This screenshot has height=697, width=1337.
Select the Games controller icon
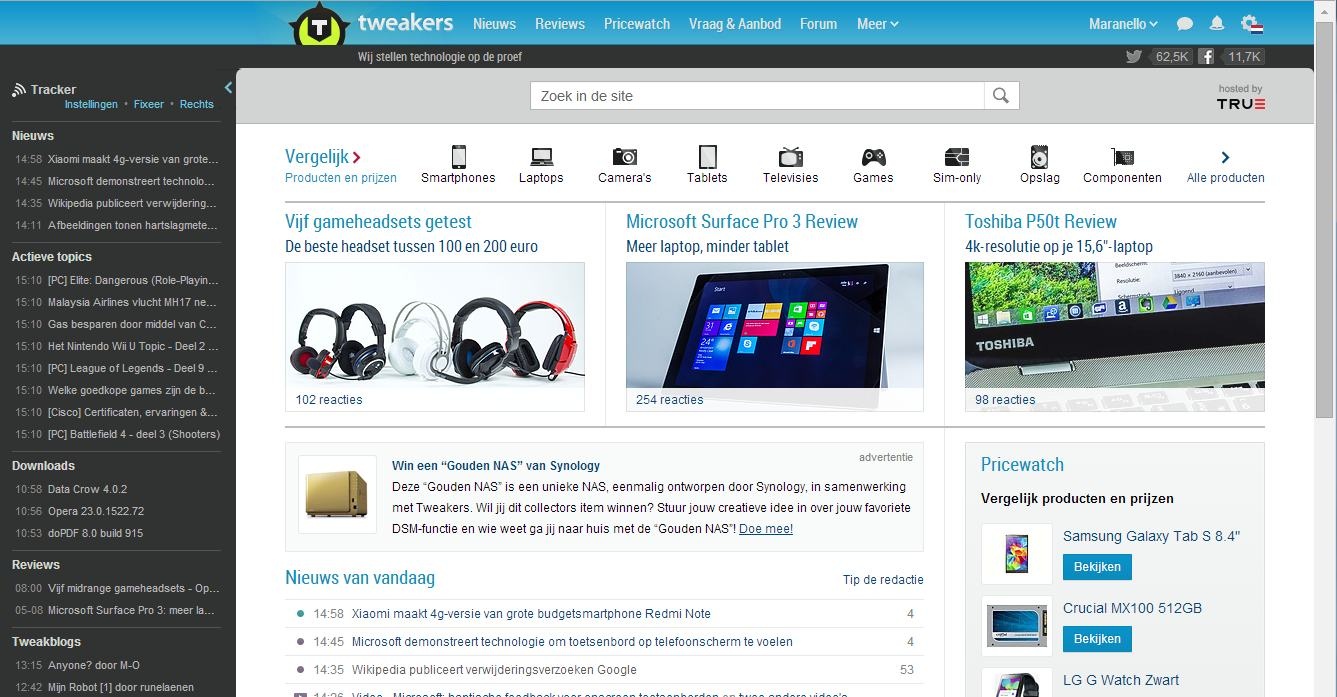click(x=873, y=157)
